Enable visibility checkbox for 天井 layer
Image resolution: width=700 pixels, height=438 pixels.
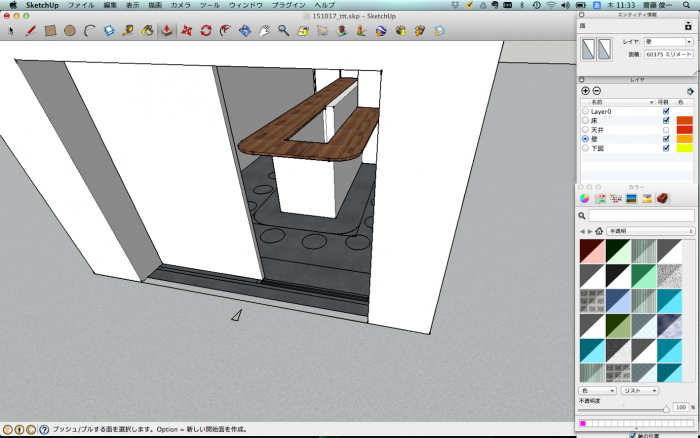point(666,130)
